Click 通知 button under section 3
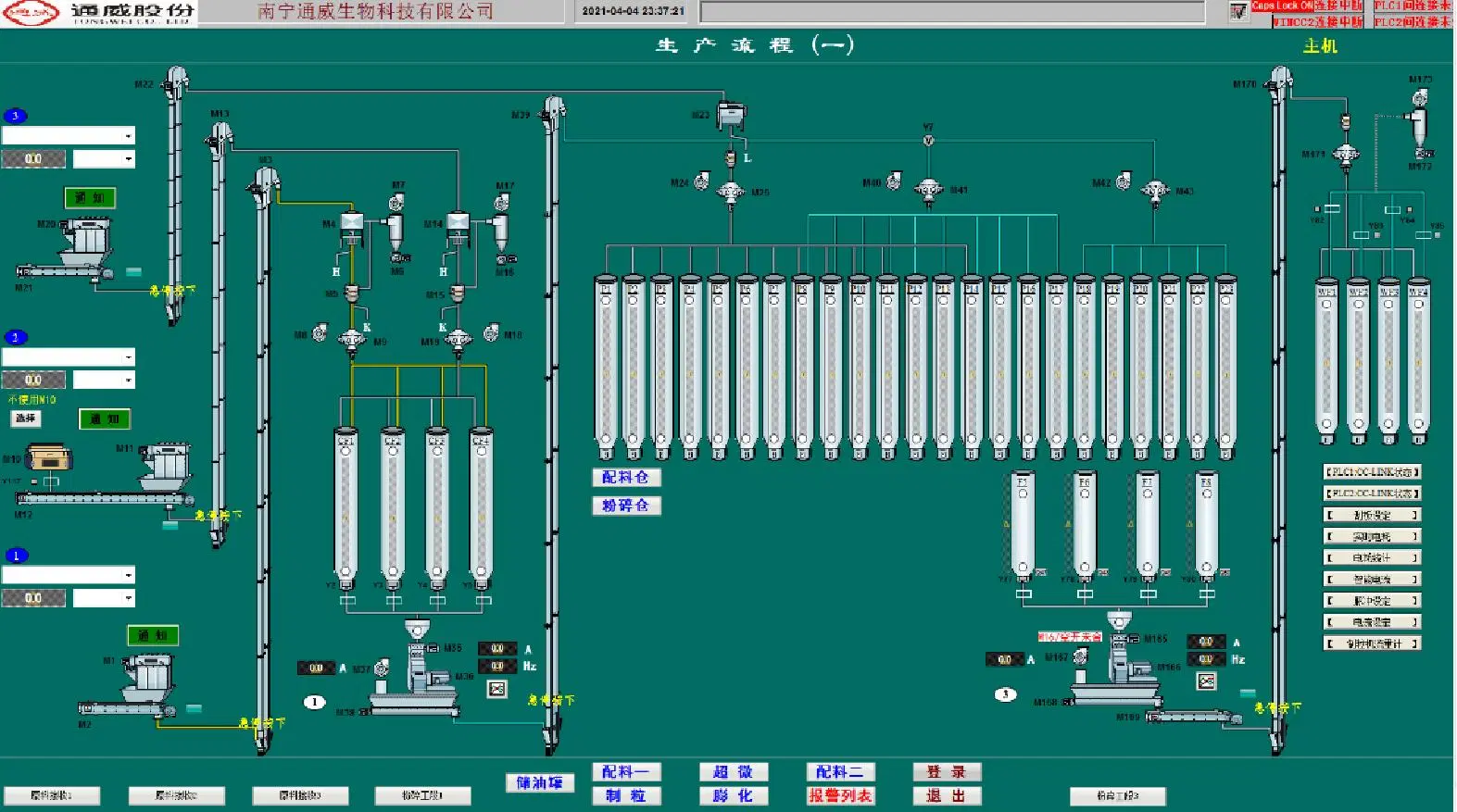Screen dimensions: 1457x812 (90, 197)
